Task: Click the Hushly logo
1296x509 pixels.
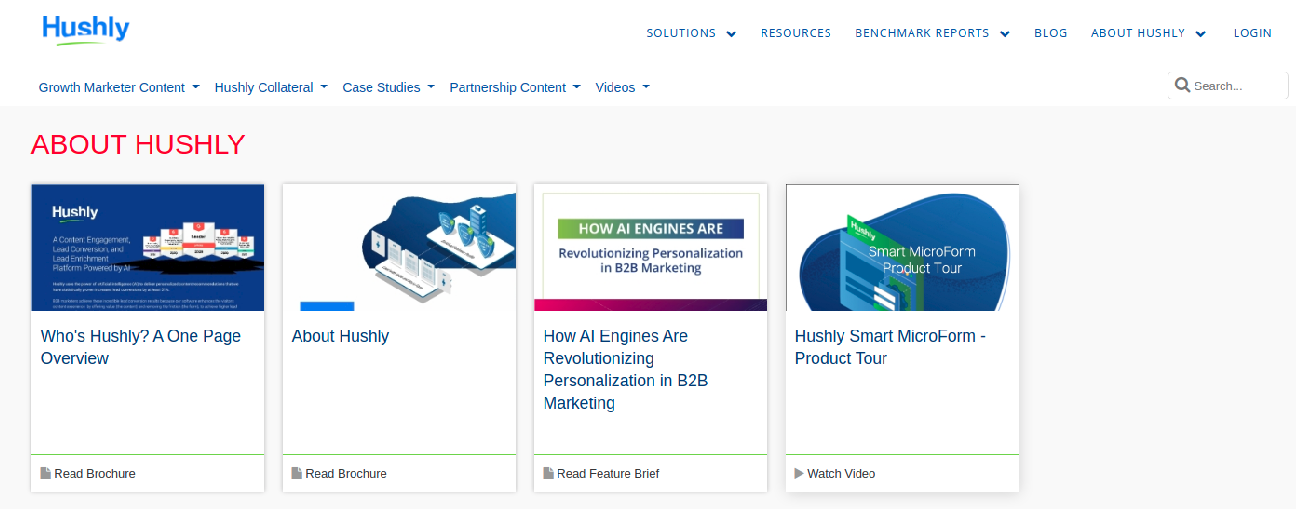Action: (x=86, y=30)
